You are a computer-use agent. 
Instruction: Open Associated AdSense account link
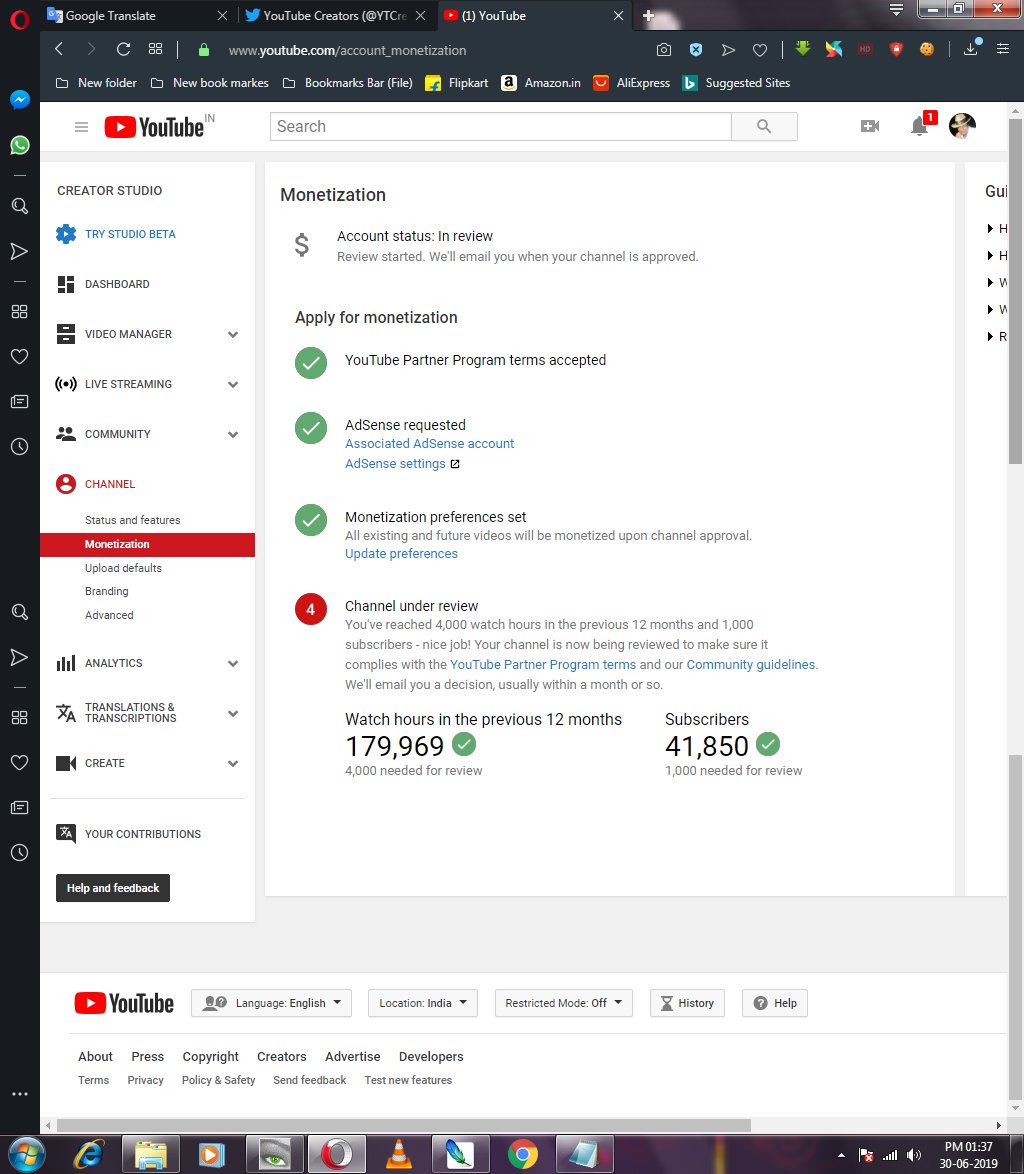point(429,443)
